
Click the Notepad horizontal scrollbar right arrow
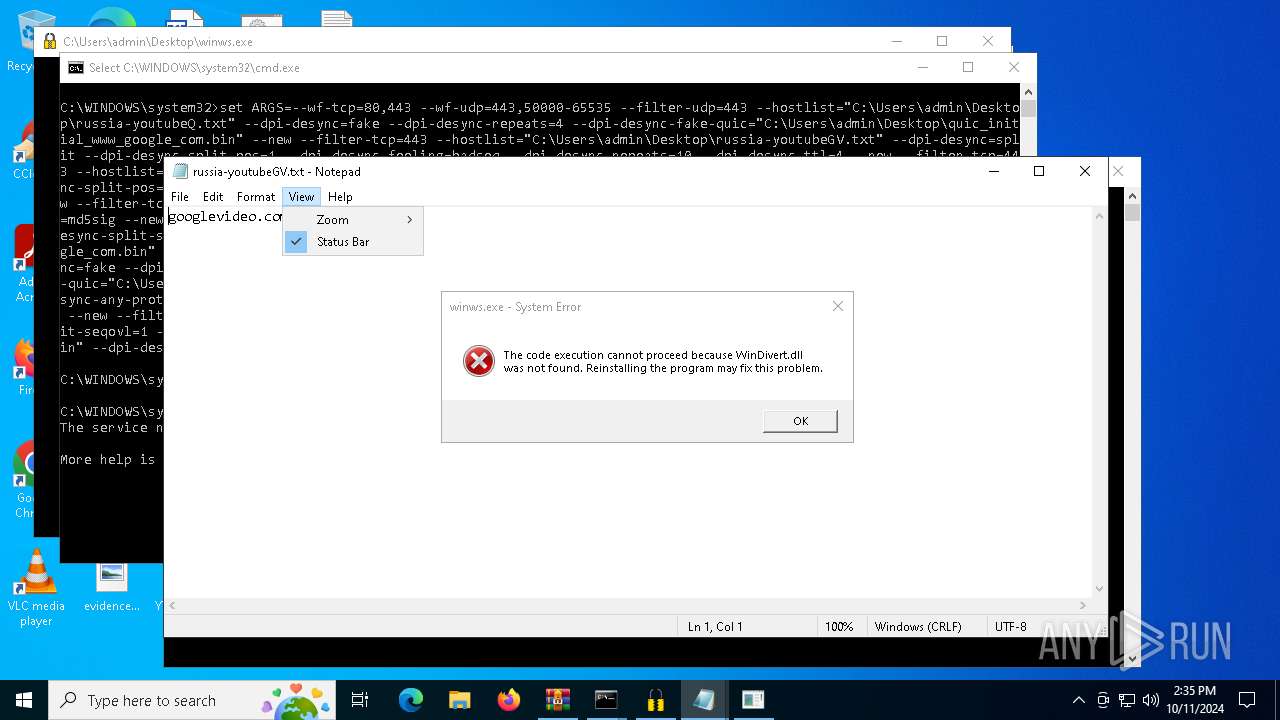point(1084,605)
